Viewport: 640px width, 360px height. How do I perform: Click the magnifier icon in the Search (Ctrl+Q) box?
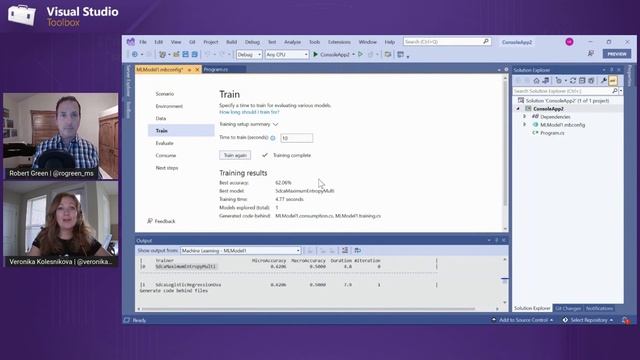coord(486,42)
